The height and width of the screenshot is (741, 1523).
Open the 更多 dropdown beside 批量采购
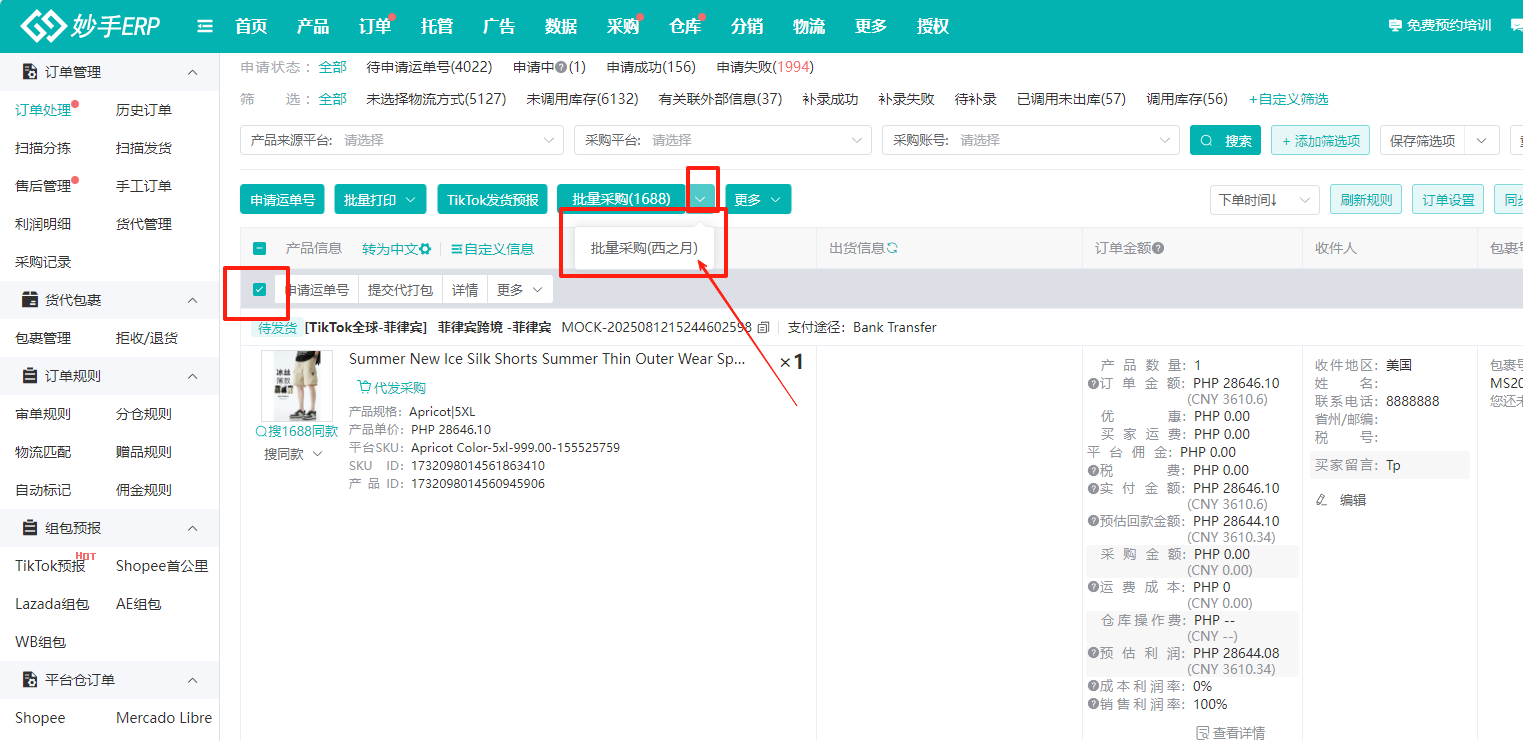pos(758,199)
